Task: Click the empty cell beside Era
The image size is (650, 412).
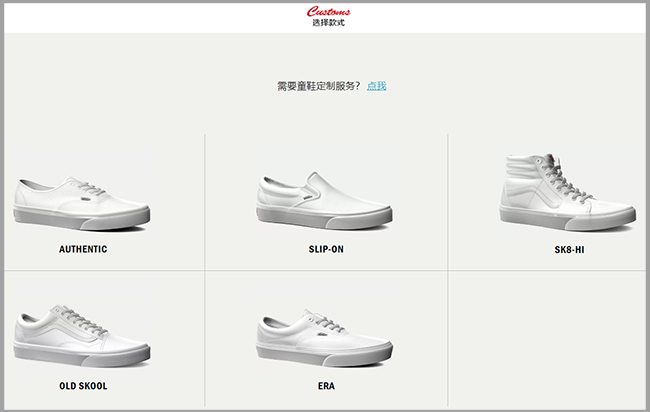Action: coord(547,339)
